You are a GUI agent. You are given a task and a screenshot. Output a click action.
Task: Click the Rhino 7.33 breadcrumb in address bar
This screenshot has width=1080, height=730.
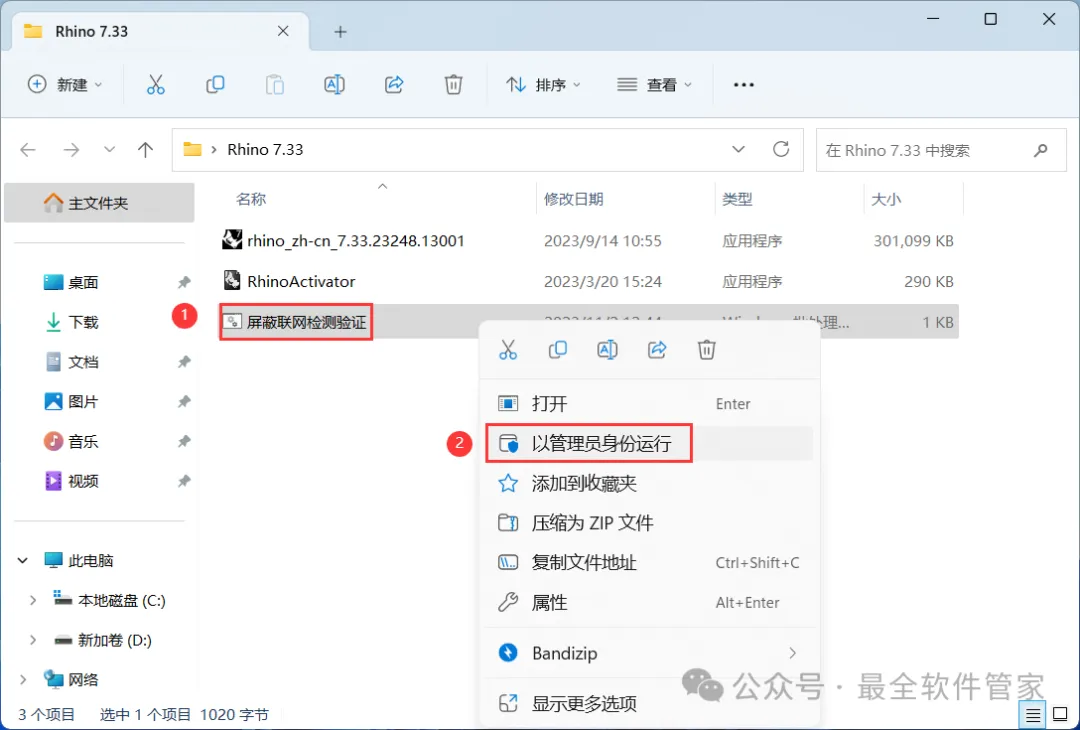[265, 149]
